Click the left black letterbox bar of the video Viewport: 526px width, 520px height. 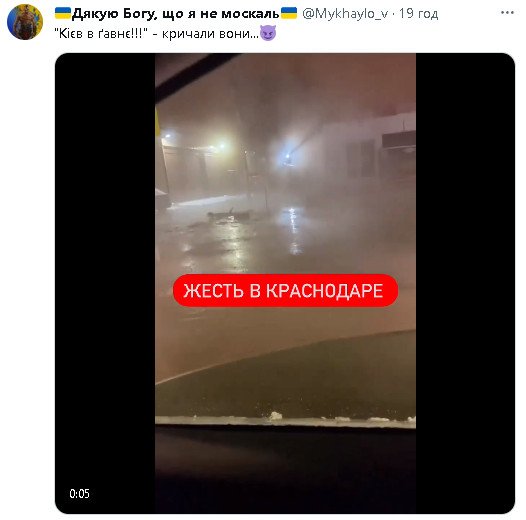105,283
